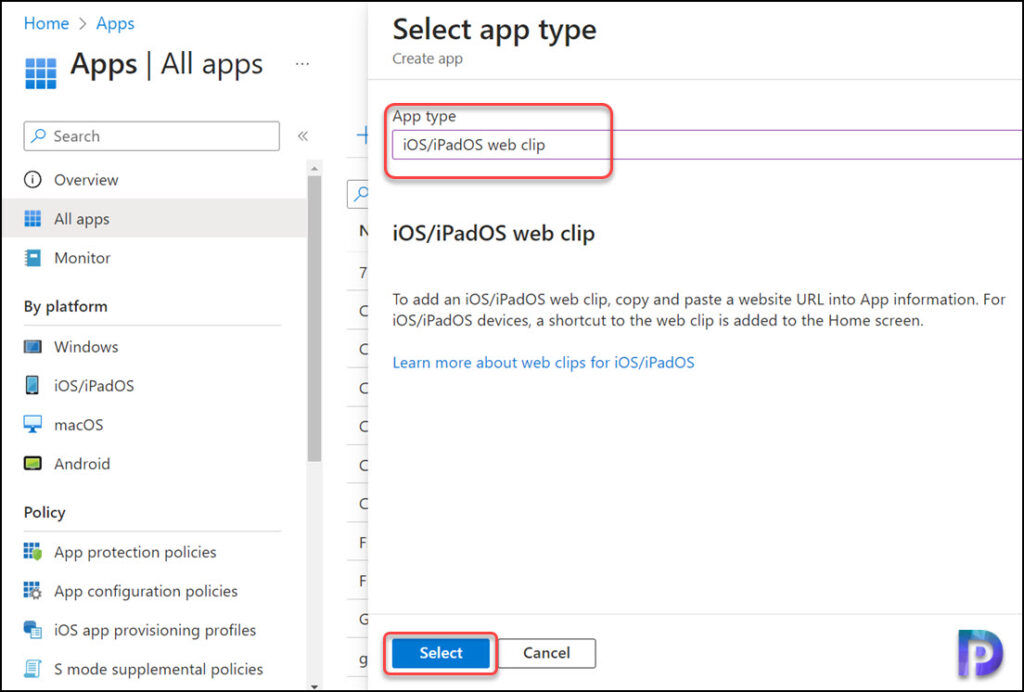This screenshot has width=1024, height=692.
Task: Click the Monitor notebook icon
Action: pyautogui.click(x=33, y=258)
